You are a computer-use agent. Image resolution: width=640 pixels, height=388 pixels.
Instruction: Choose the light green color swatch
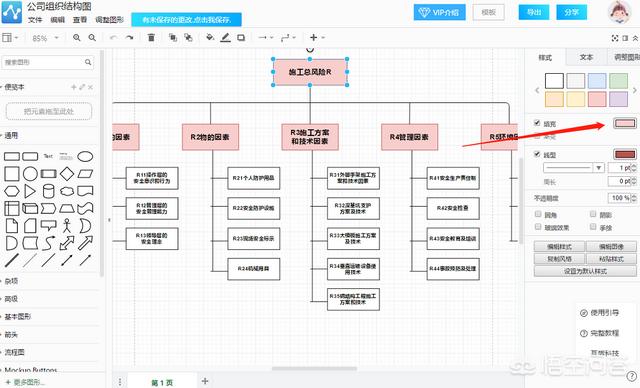pos(618,81)
